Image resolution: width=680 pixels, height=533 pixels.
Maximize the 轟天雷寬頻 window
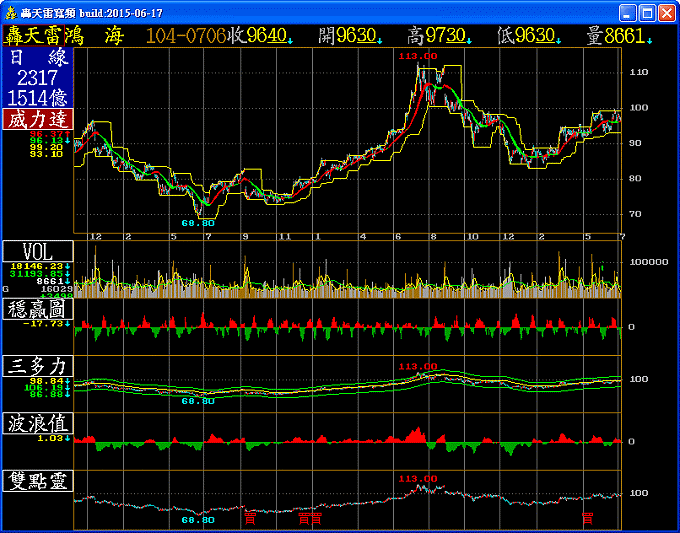point(647,13)
